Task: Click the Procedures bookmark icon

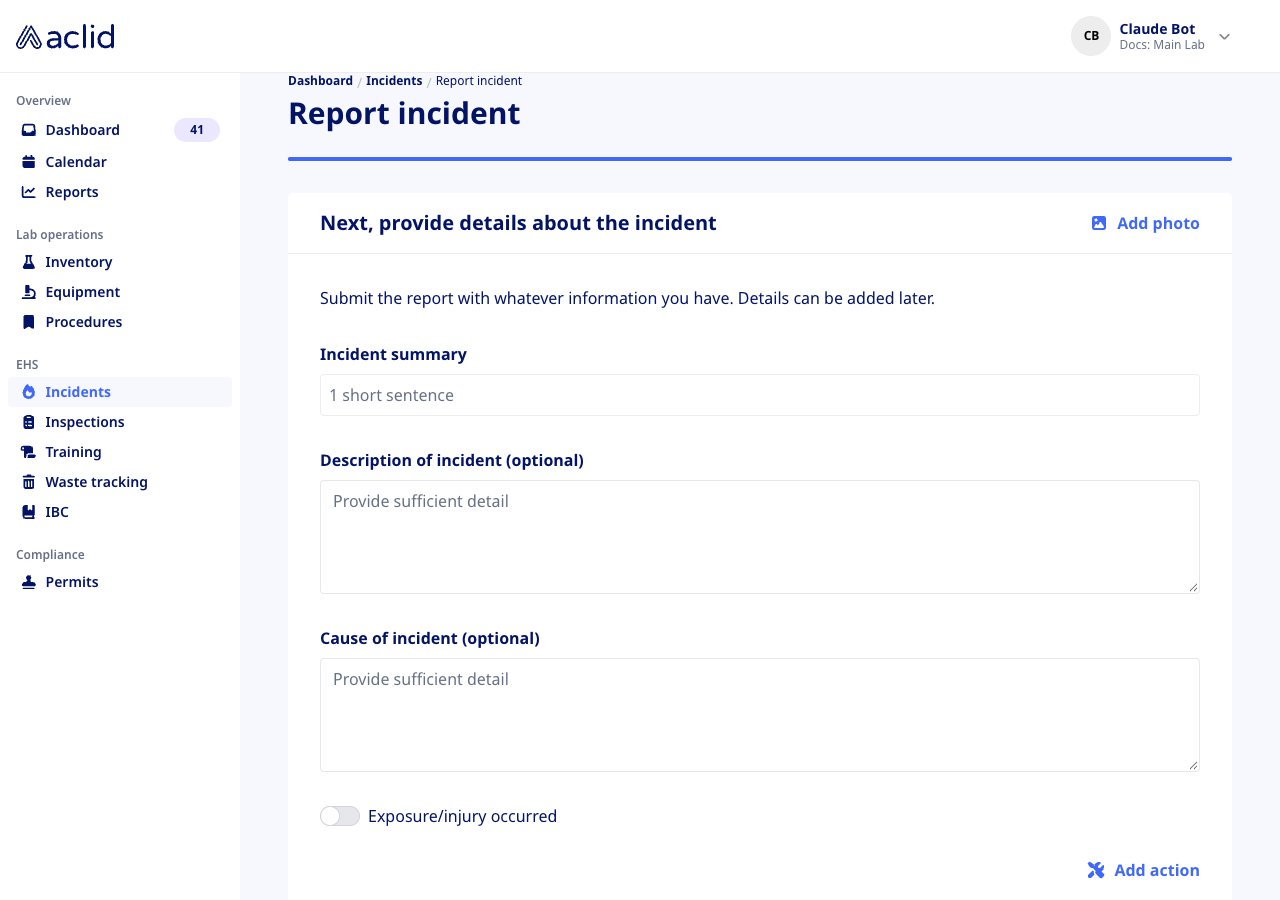Action: [29, 322]
